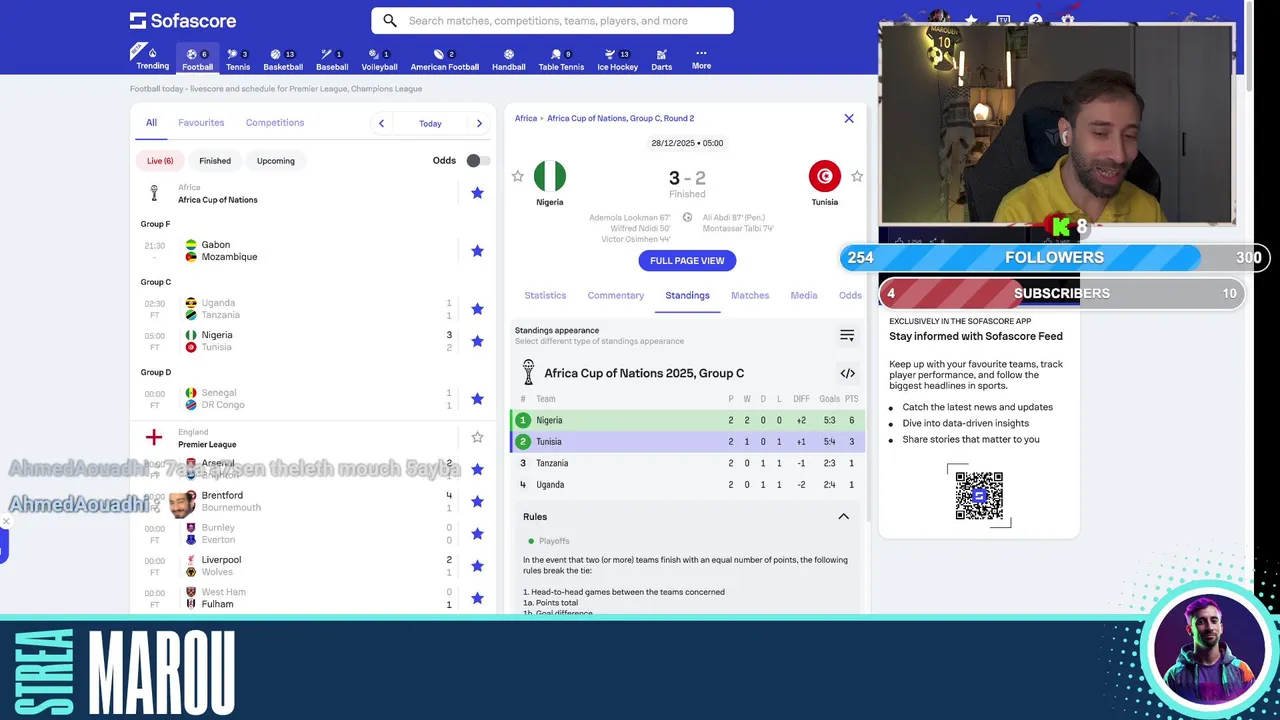This screenshot has height=720, width=1280.
Task: Switch to the All matches tab
Action: point(151,123)
